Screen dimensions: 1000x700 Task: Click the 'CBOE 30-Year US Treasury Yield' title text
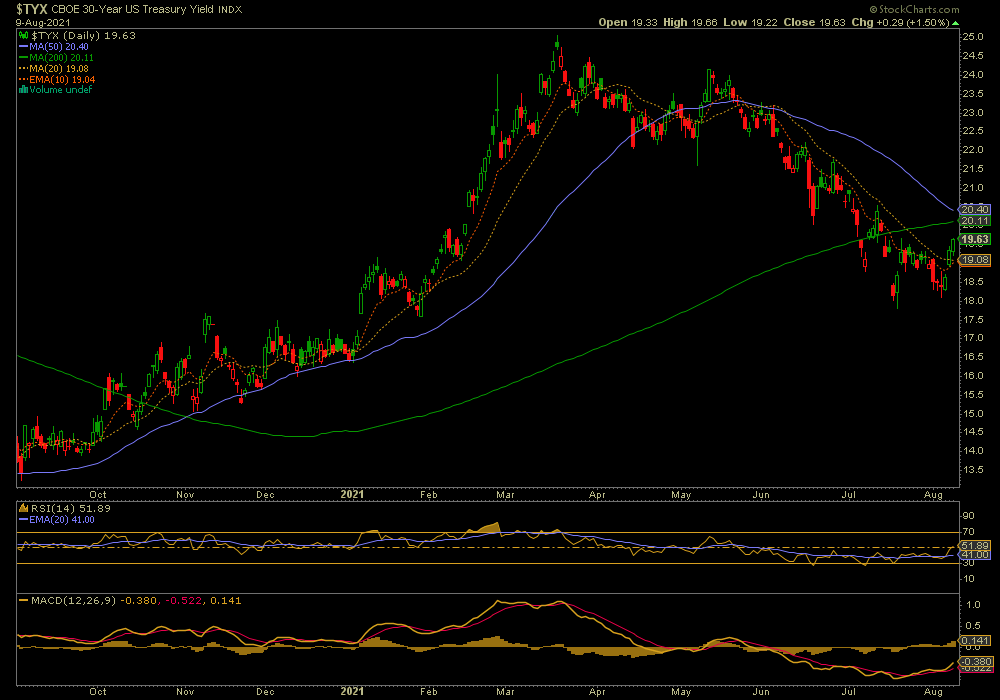tap(133, 10)
